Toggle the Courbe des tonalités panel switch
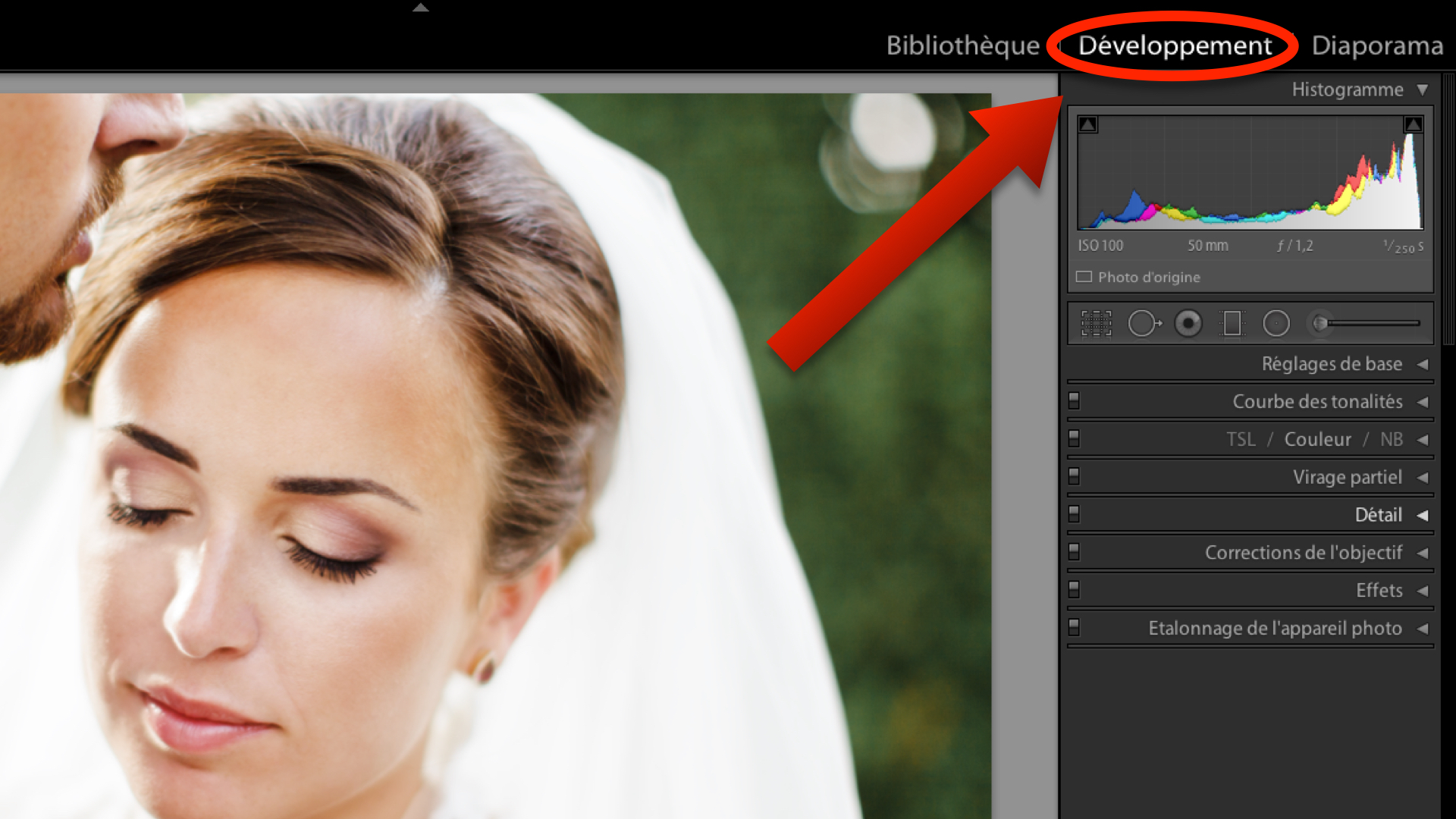The height and width of the screenshot is (819, 1456). [1074, 400]
